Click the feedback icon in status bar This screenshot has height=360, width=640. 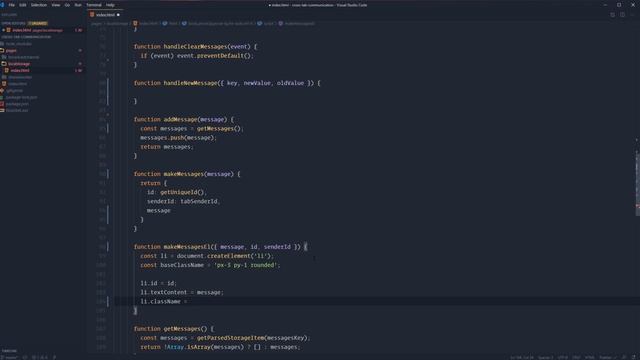625,358
